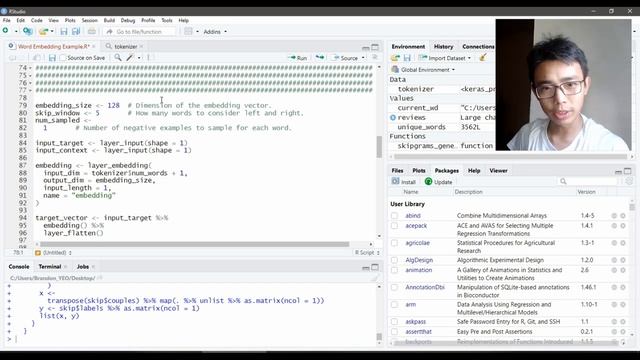Open recent files dropdown arrow
The height and width of the screenshot is (360, 640).
pyautogui.click(x=52, y=31)
